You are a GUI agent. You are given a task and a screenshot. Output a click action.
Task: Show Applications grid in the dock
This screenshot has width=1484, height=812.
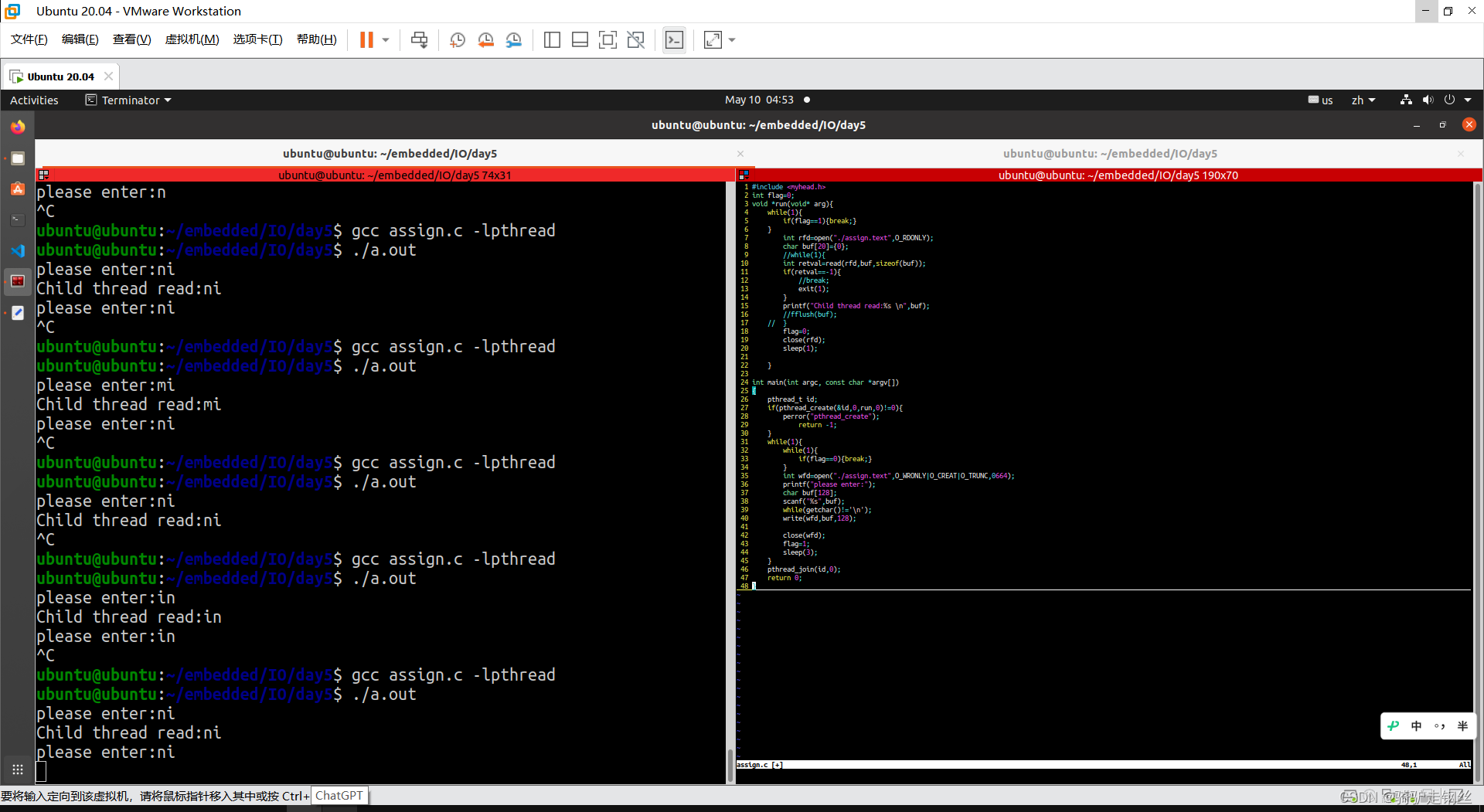tap(18, 770)
